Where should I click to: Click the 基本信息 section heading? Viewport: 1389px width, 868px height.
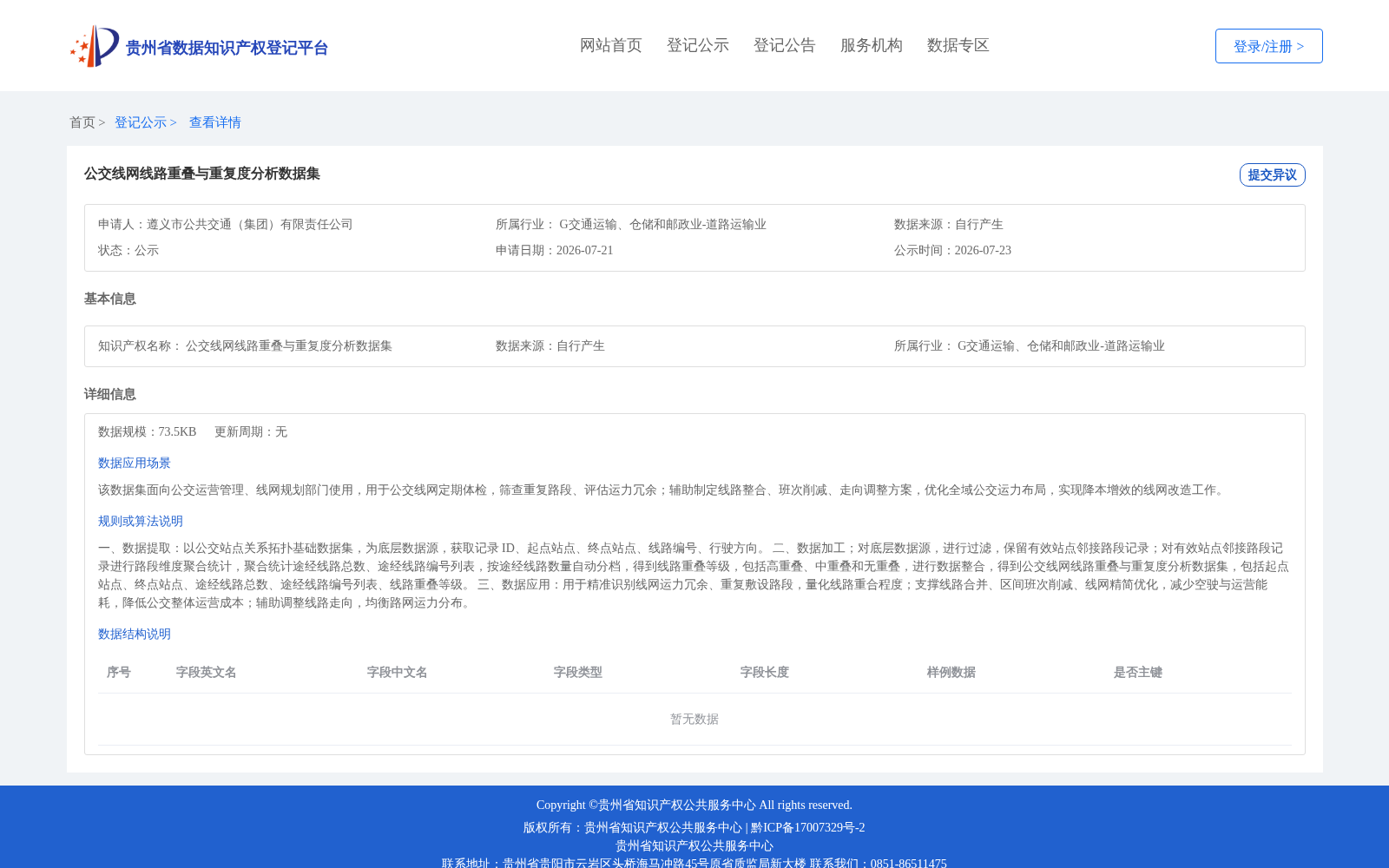tap(110, 299)
